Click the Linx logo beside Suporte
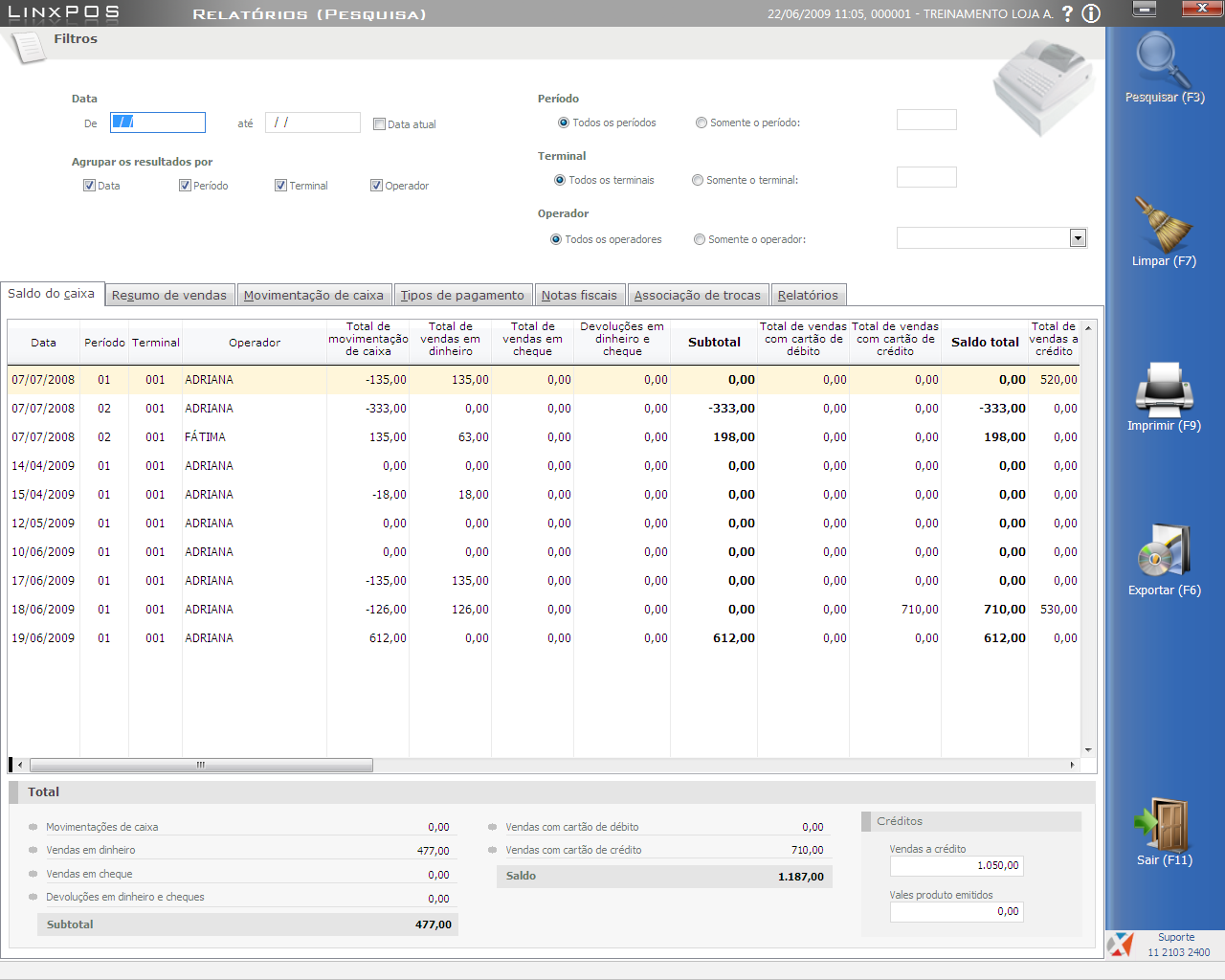 1121,945
